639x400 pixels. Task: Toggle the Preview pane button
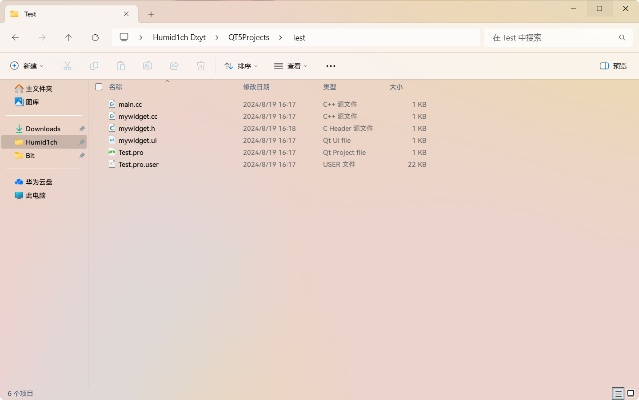(613, 66)
